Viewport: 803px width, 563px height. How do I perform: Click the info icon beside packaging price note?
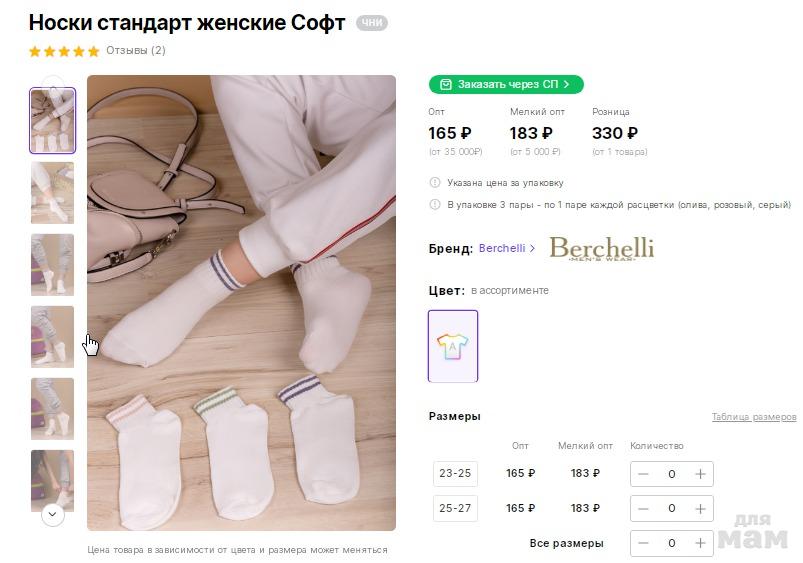[434, 183]
